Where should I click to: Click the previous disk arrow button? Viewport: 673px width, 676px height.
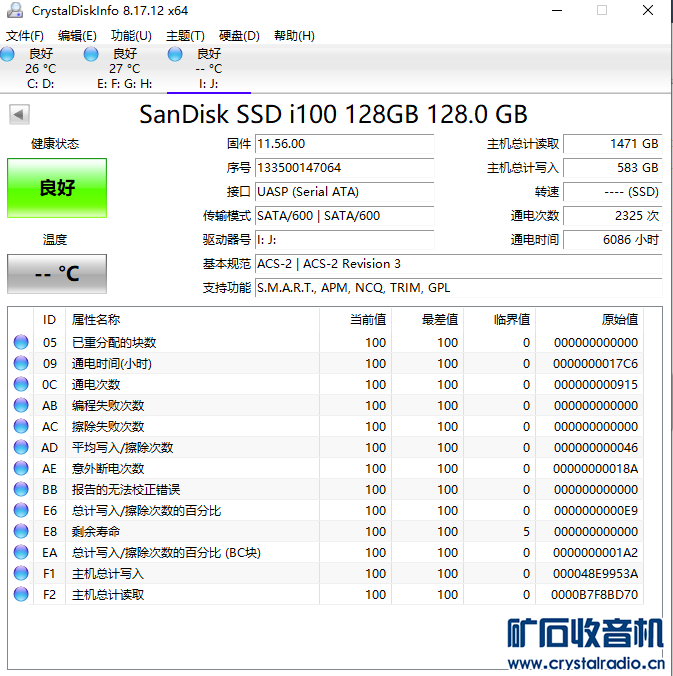click(19, 114)
